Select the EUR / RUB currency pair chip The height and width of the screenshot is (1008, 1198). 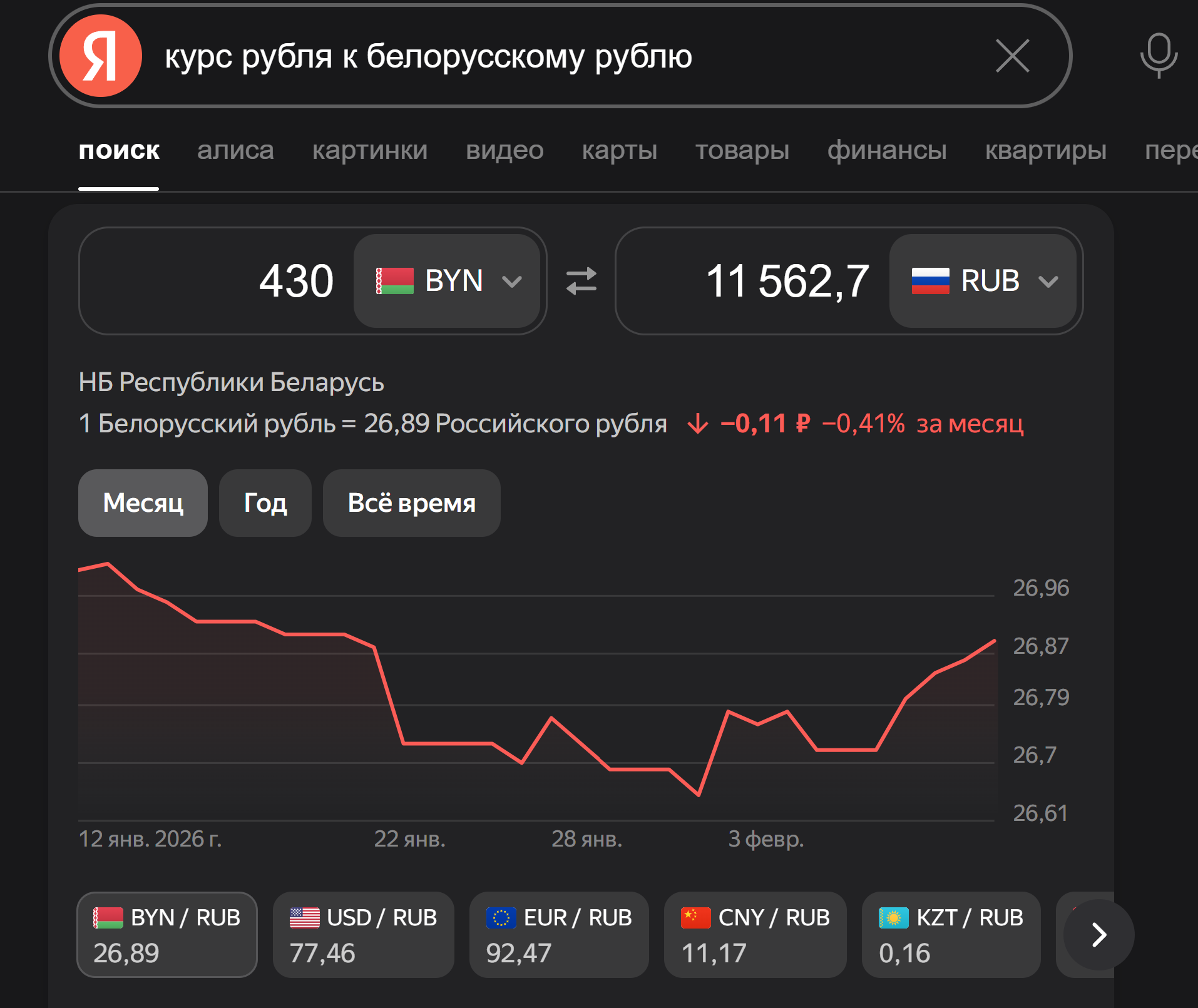(x=559, y=935)
